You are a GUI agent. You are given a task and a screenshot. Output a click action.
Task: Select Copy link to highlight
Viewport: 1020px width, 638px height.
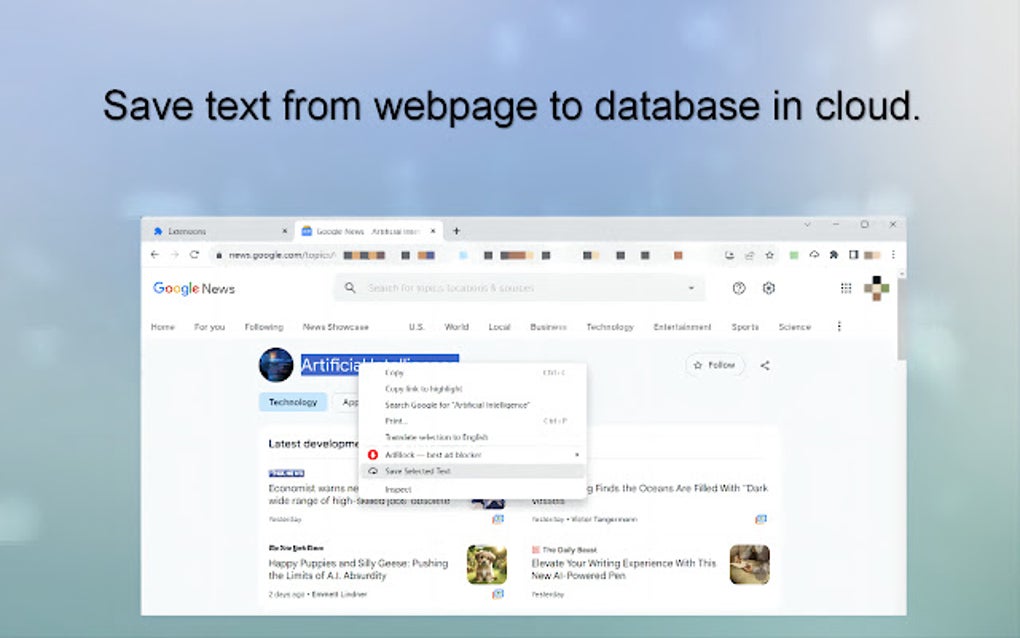click(473, 389)
